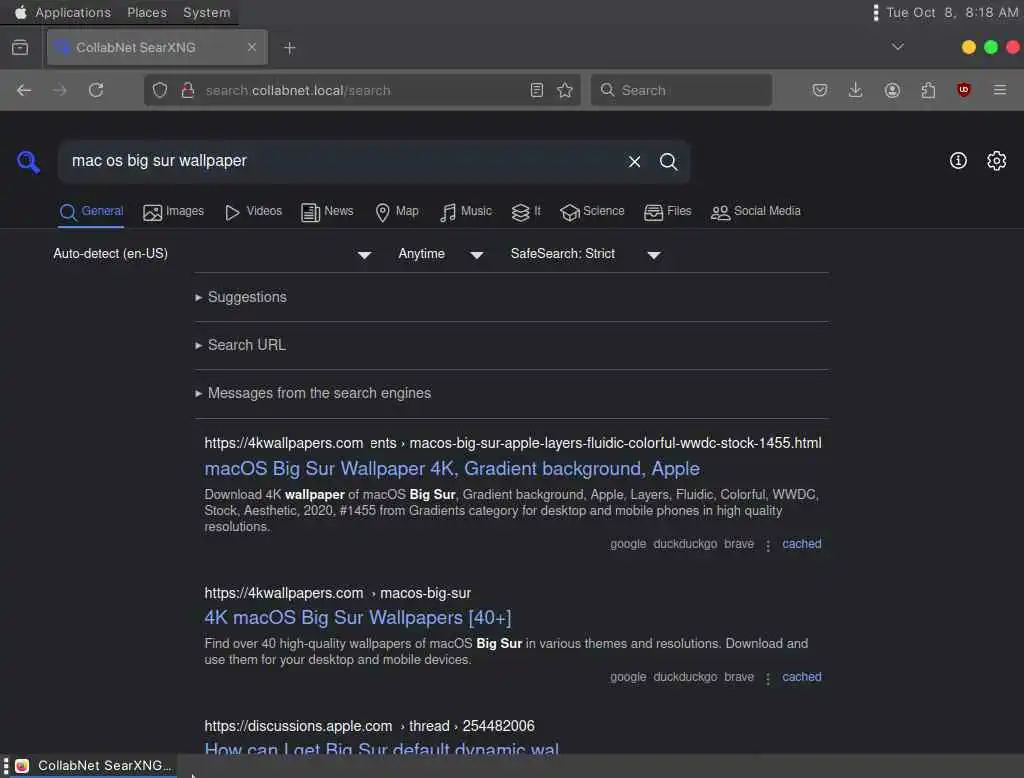Focus the mac os big sur wallpaper query field
The height and width of the screenshot is (778, 1024).
click(x=343, y=161)
